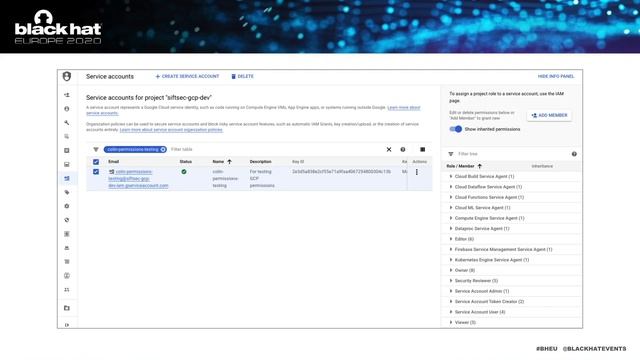640x360 pixels.
Task: Click the Key ID column header
Action: pos(298,162)
